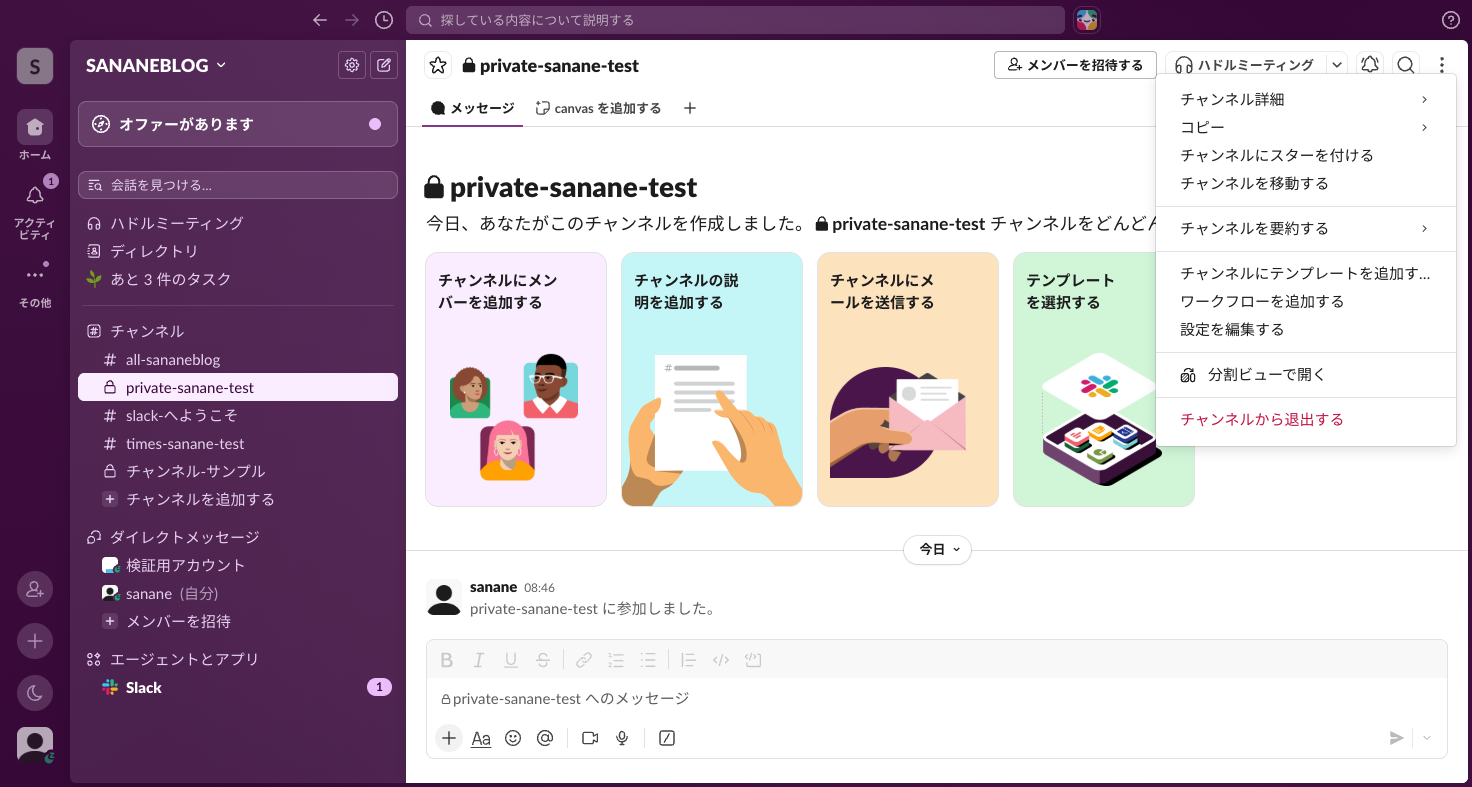Insert inline code in composer
Screen dimensions: 1472x787
coord(720,660)
